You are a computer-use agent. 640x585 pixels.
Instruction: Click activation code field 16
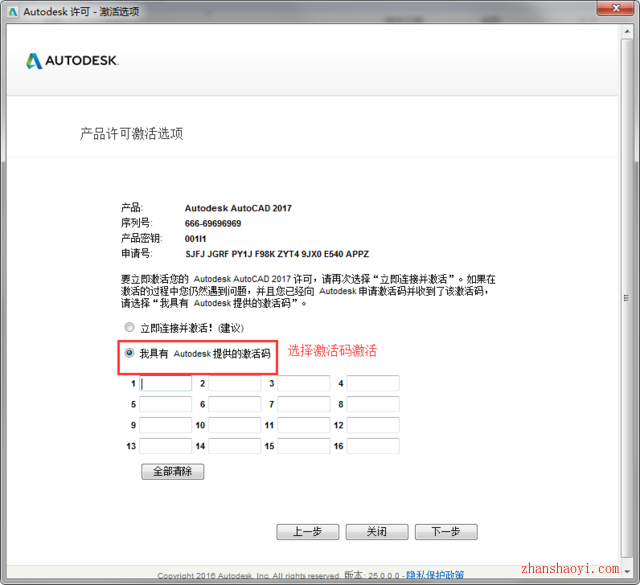(x=373, y=446)
